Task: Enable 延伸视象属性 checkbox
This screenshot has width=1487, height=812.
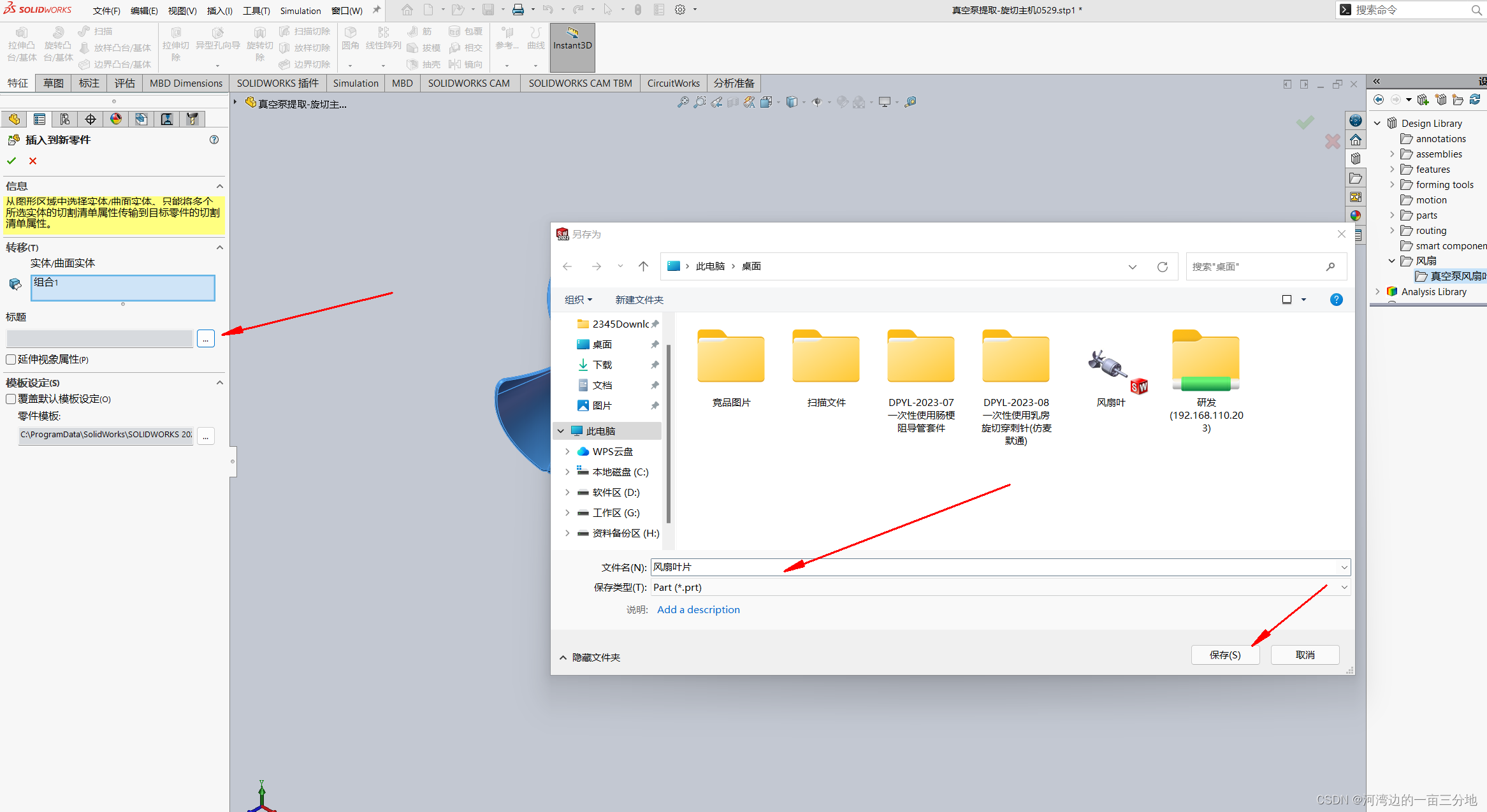Action: [x=11, y=359]
